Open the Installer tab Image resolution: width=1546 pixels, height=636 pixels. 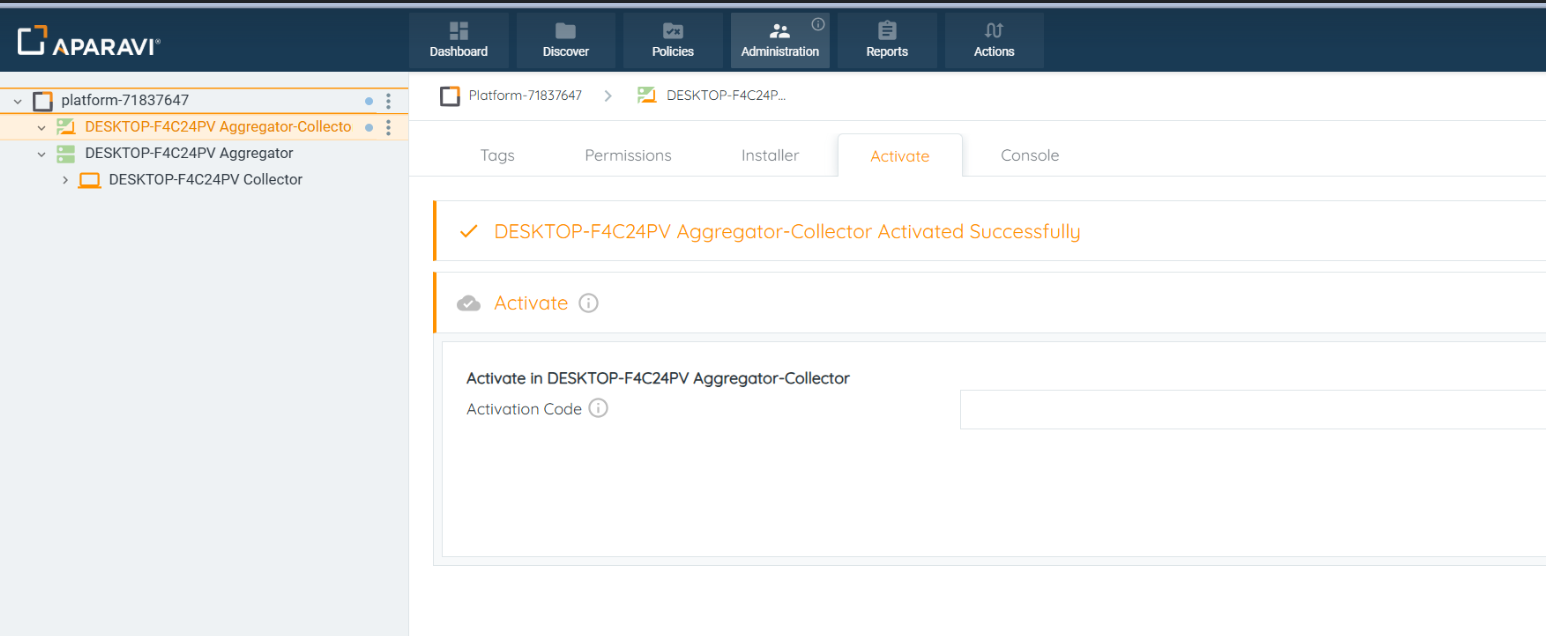click(x=770, y=156)
